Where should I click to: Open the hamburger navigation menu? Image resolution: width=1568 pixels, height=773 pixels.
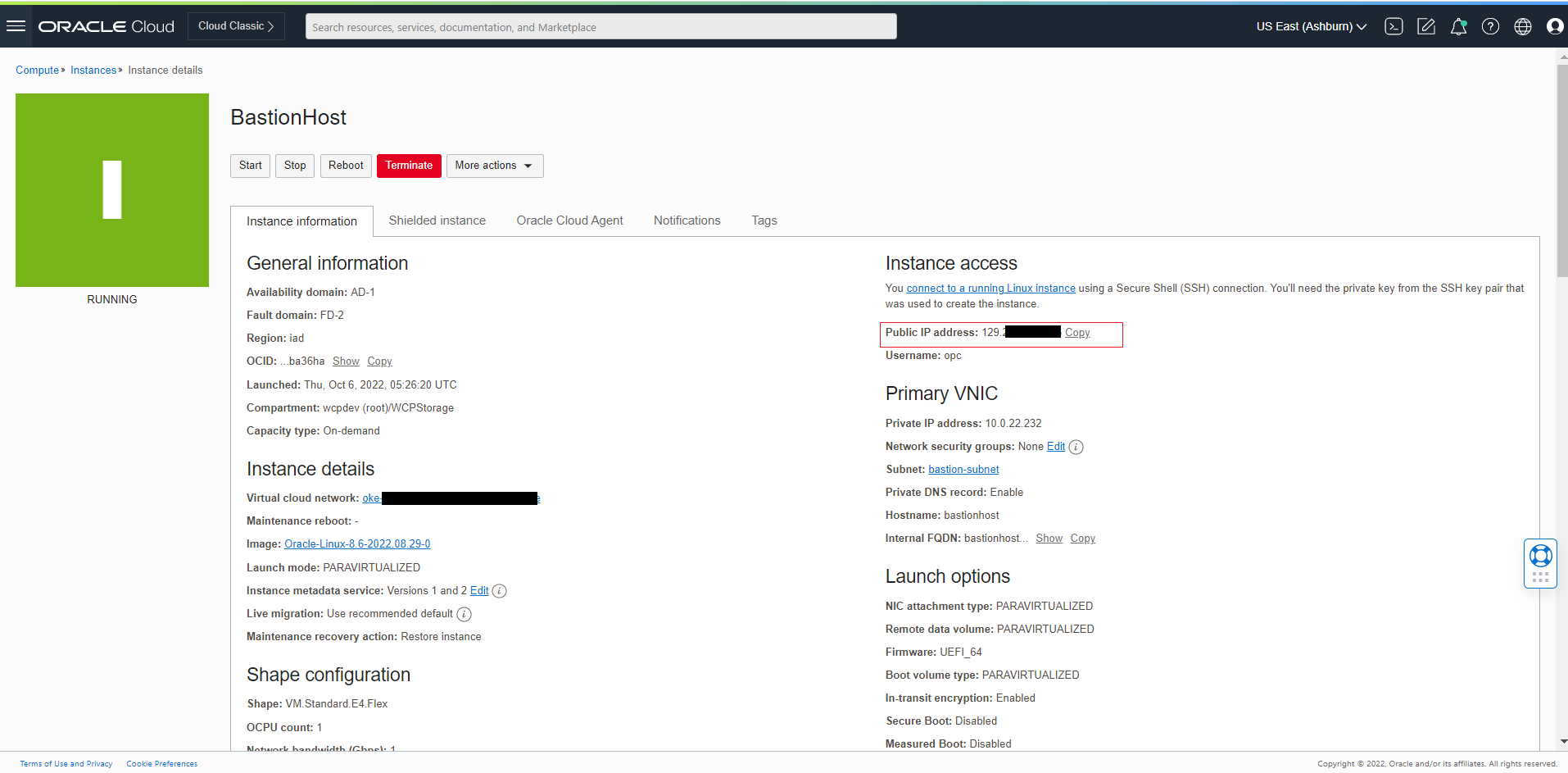[x=16, y=26]
